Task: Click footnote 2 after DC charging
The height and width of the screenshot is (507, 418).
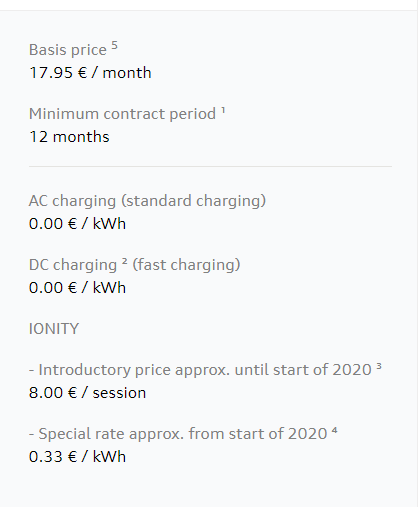Action: click(124, 261)
